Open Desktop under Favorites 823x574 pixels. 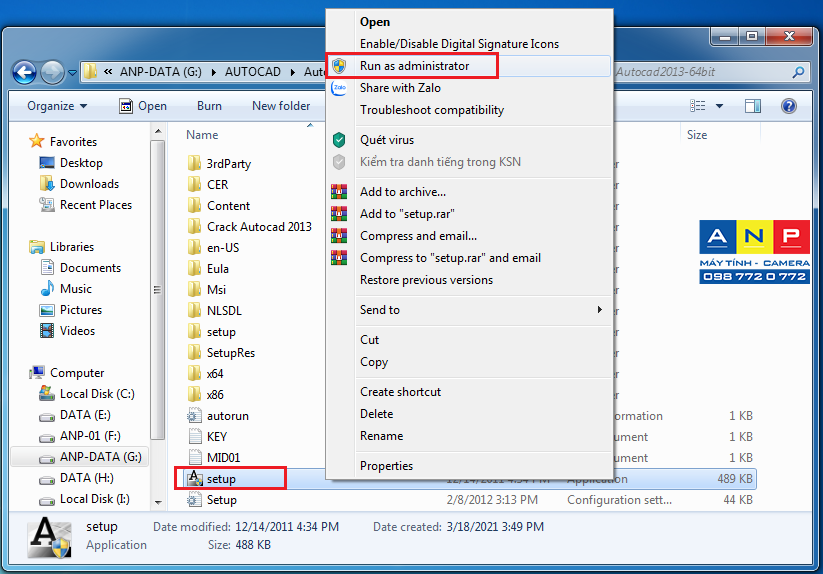click(71, 163)
